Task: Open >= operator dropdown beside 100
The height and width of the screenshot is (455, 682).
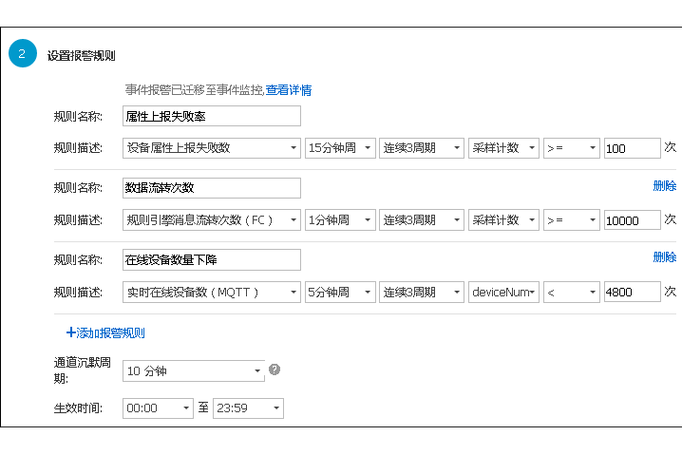Action: [572, 148]
